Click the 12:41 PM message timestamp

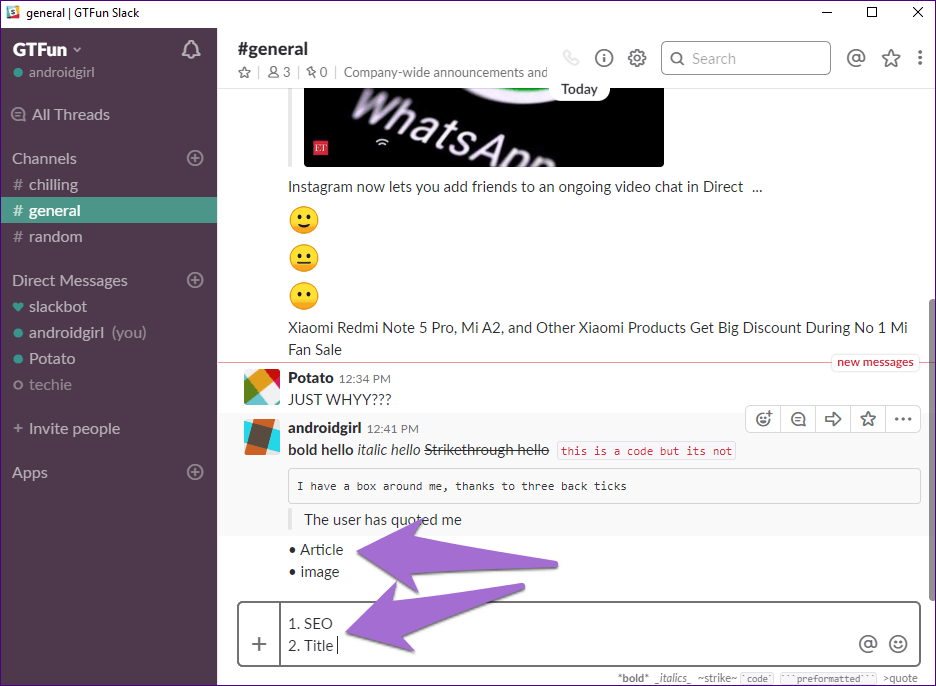tap(393, 429)
